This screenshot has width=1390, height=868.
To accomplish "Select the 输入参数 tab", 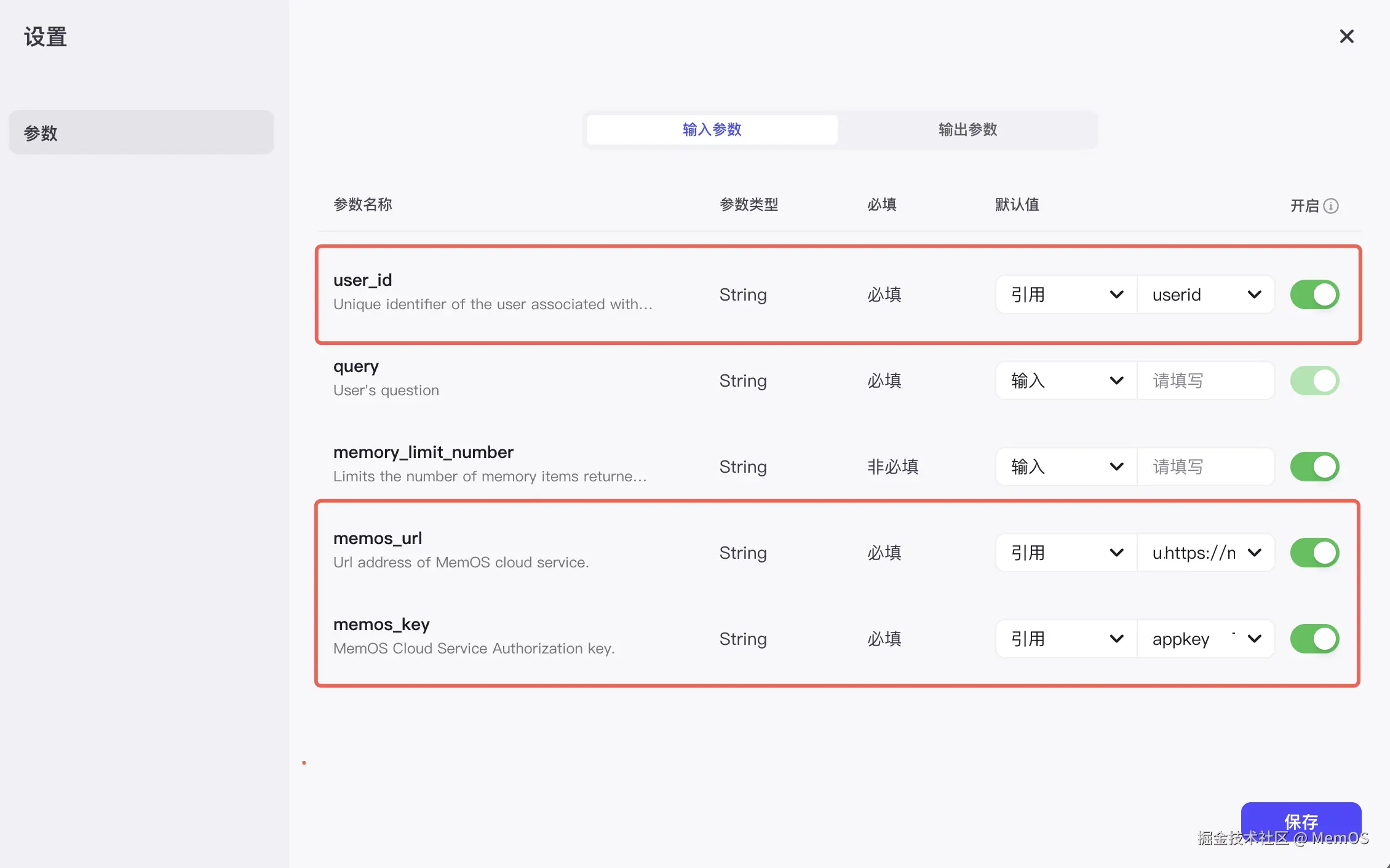I will [x=712, y=130].
